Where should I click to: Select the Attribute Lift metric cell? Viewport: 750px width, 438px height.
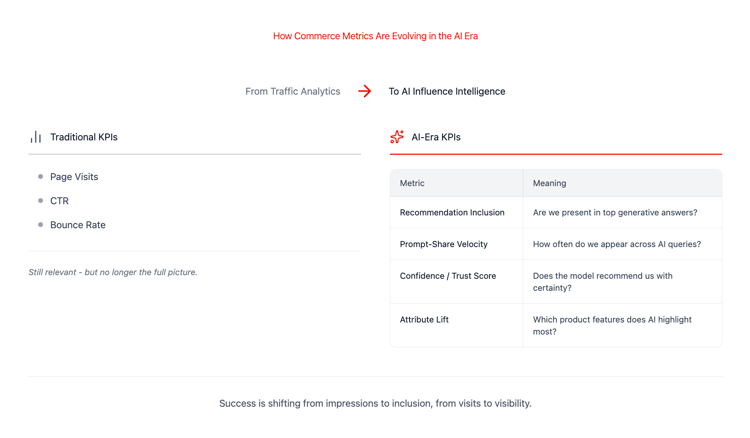[x=424, y=320]
